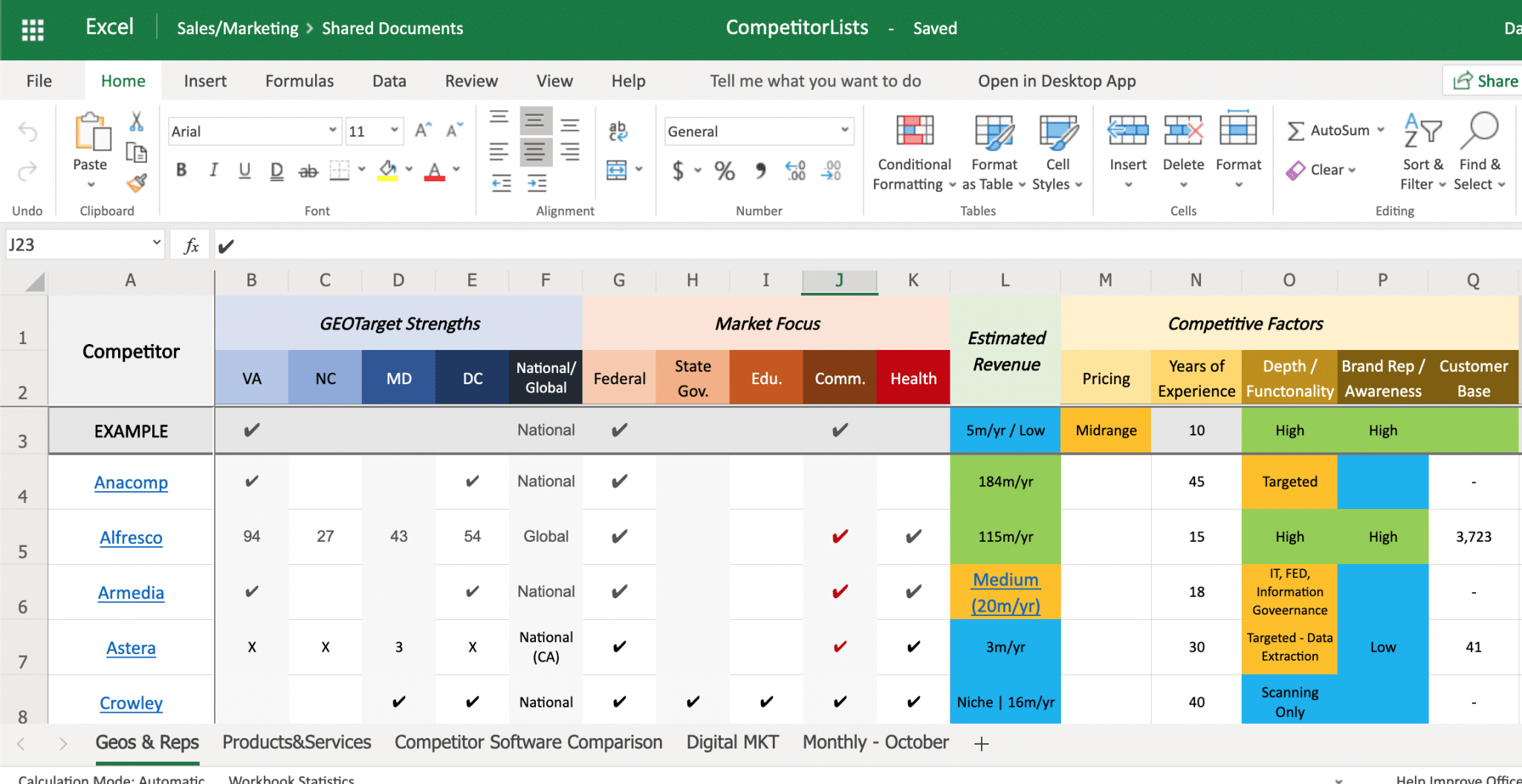Image resolution: width=1522 pixels, height=784 pixels.
Task: Toggle align left
Action: pyautogui.click(x=499, y=152)
